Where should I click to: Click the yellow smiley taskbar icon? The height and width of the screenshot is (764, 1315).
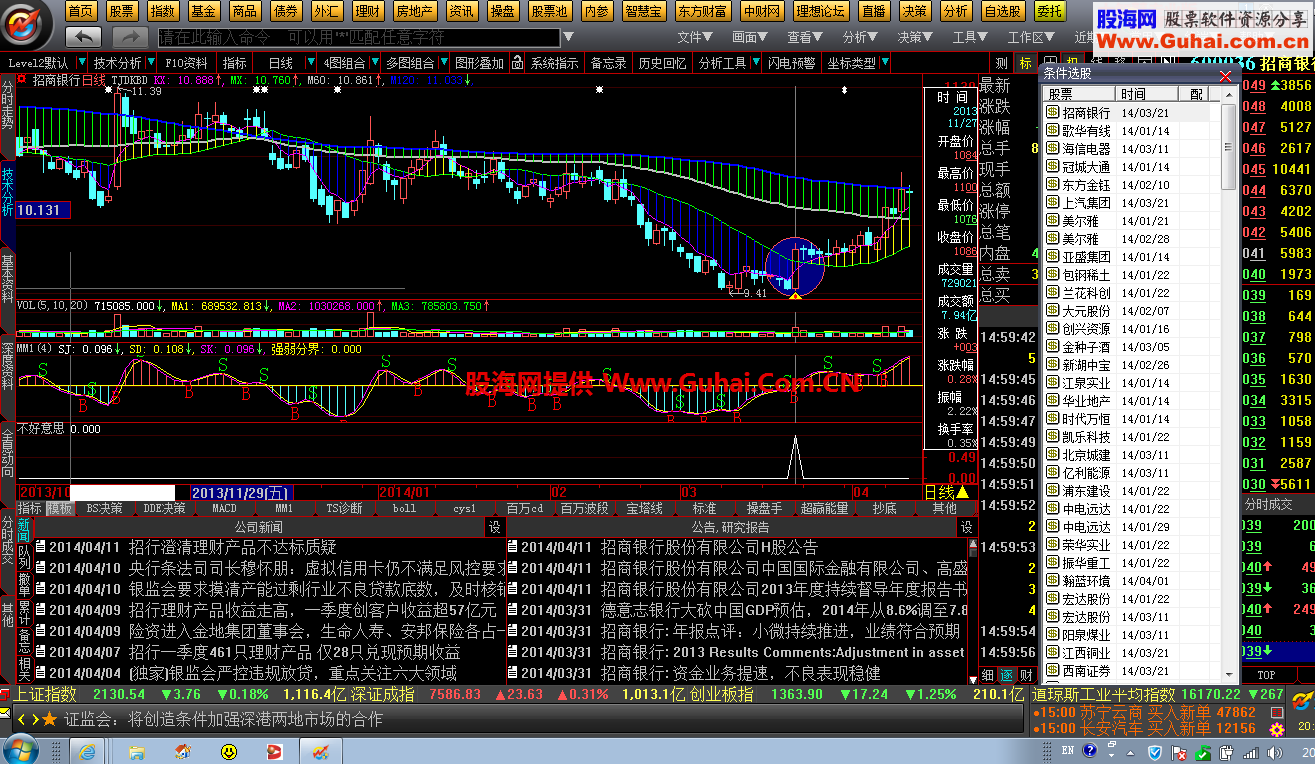(x=230, y=750)
